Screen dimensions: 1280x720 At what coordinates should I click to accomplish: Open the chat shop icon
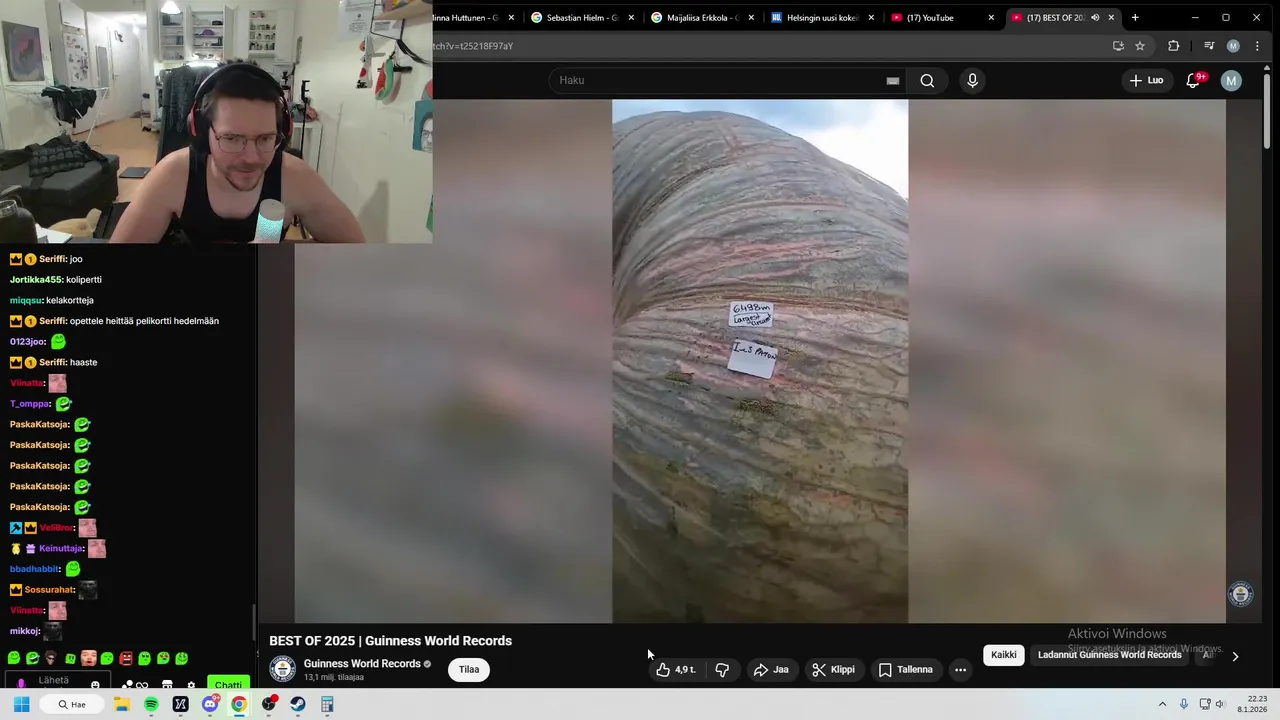coord(167,686)
